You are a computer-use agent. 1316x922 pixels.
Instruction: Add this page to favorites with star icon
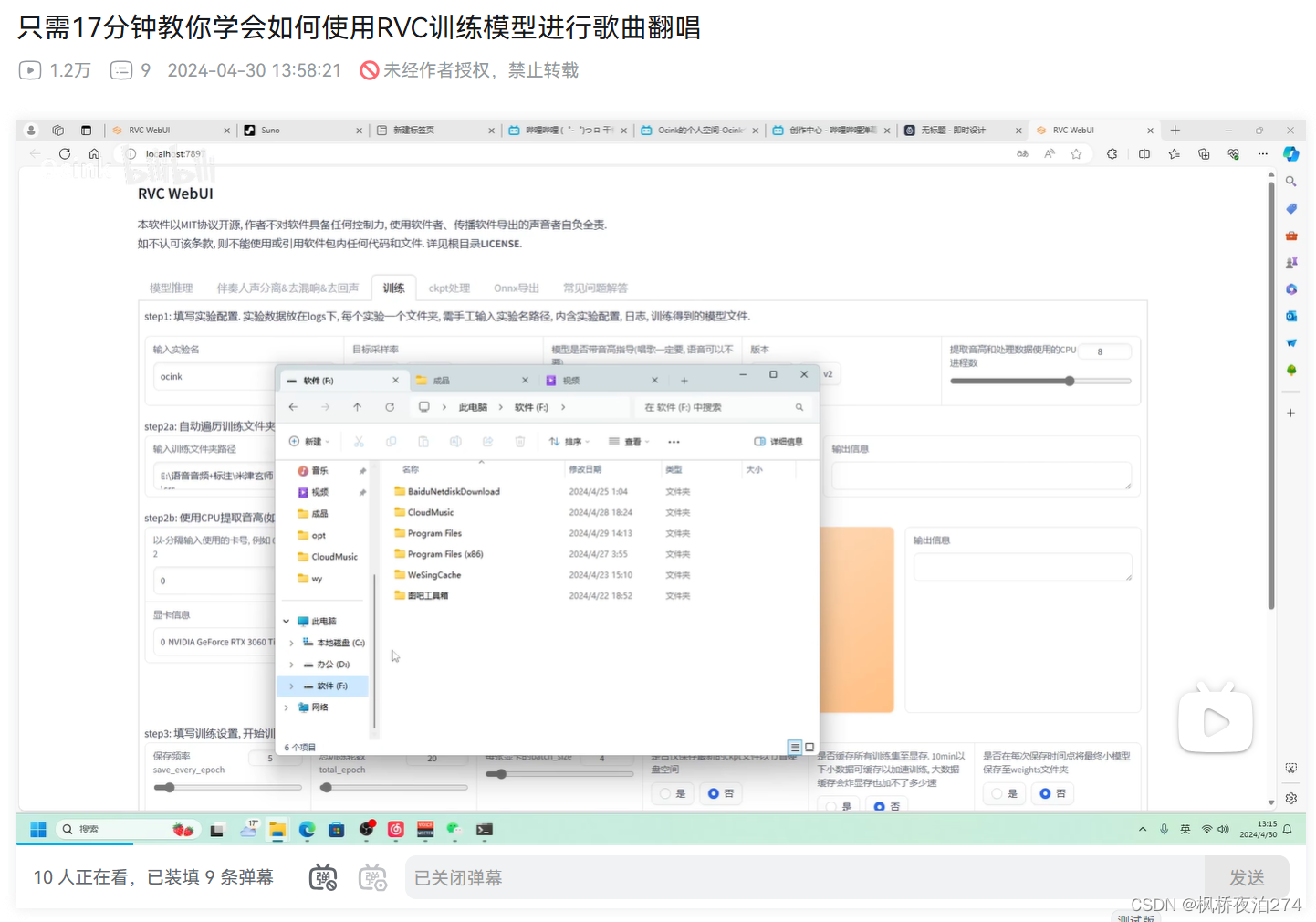click(x=1077, y=154)
